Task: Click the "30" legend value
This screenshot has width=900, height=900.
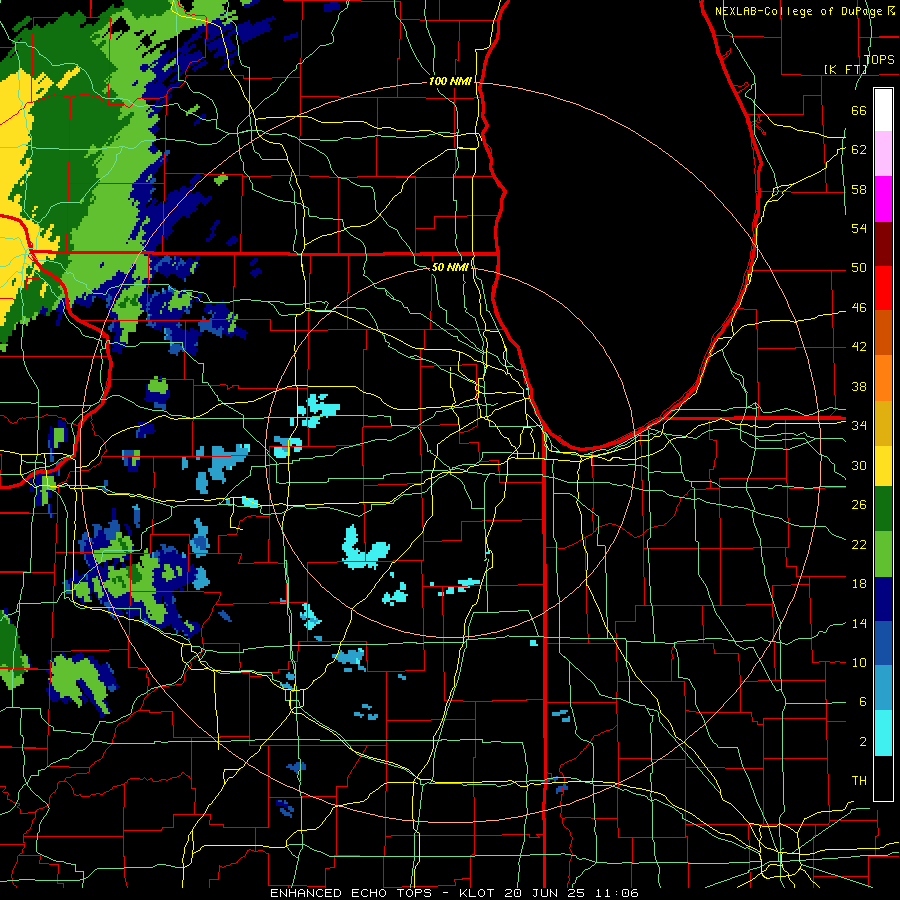Action: pos(859,465)
